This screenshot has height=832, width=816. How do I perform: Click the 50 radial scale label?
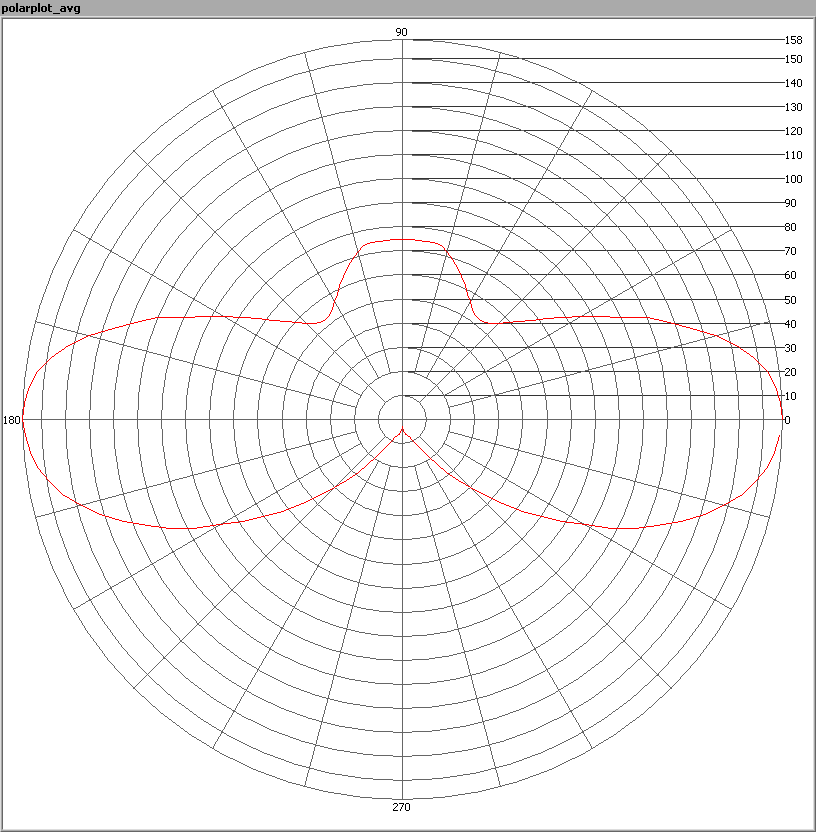pyautogui.click(x=790, y=300)
